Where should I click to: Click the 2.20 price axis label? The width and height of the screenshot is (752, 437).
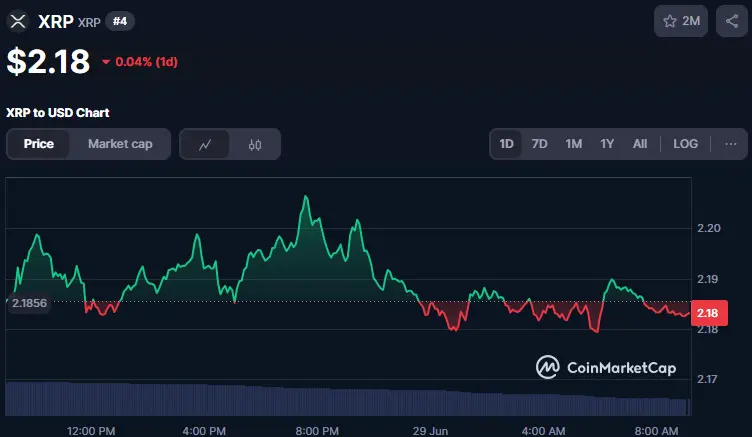click(708, 228)
